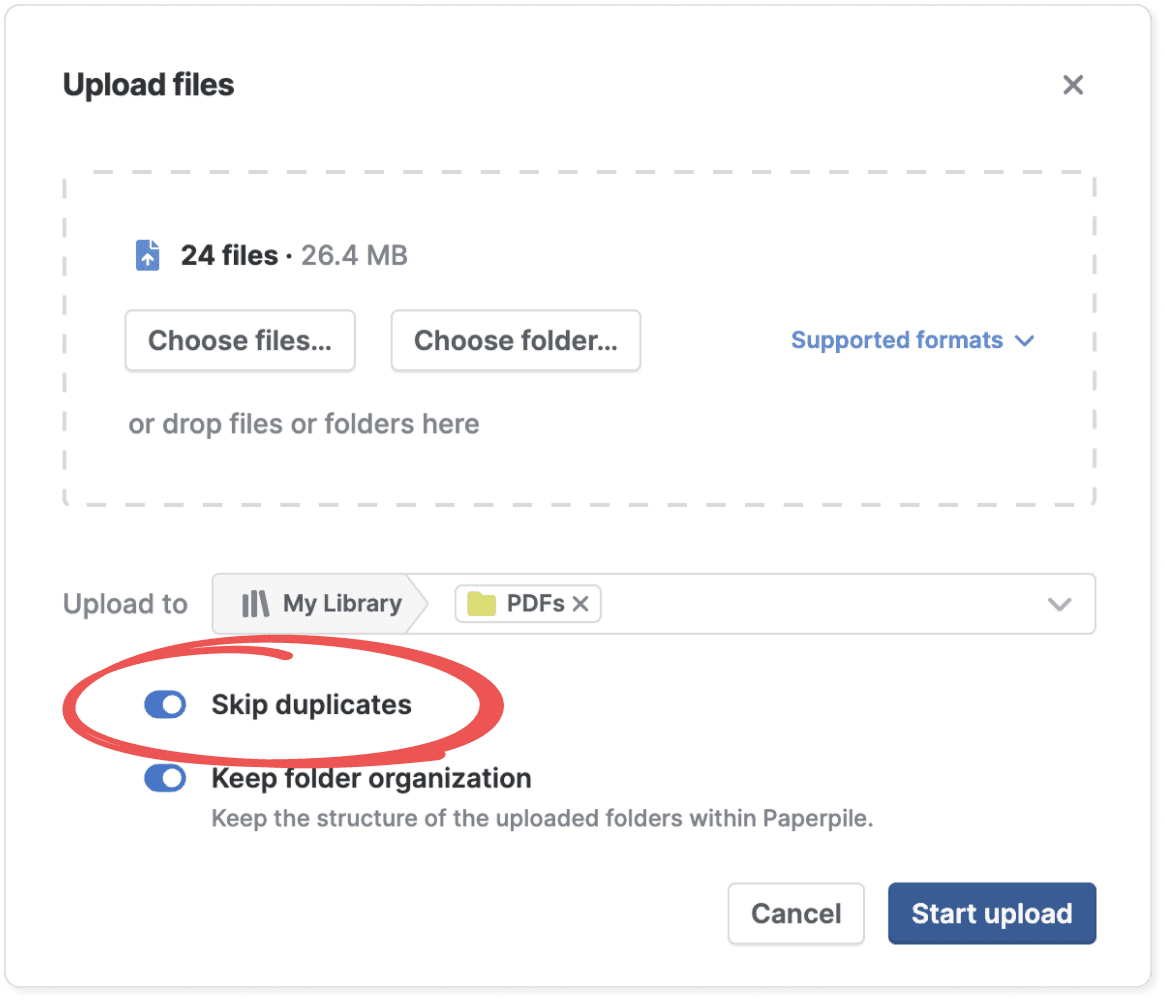Viewport: 1164px width, 1000px height.
Task: Open the Supported formats link
Action: click(896, 341)
